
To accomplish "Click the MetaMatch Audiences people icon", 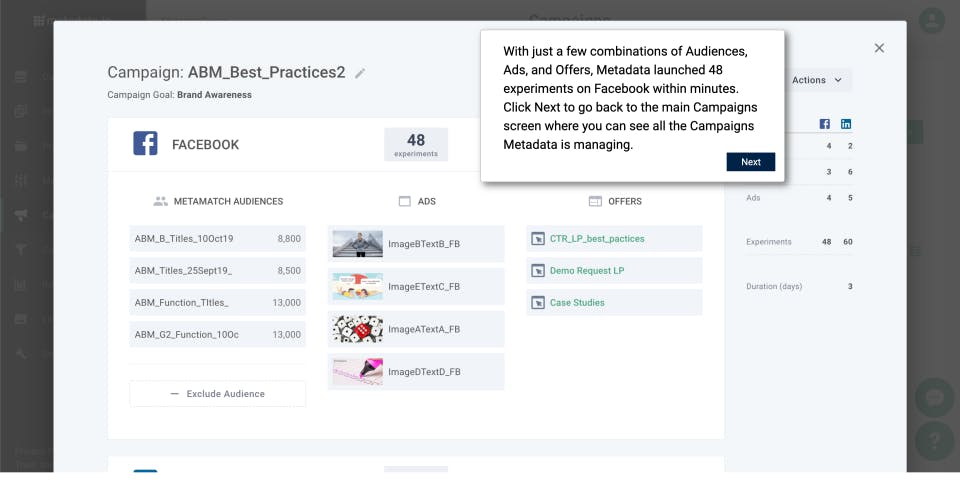I will [160, 201].
